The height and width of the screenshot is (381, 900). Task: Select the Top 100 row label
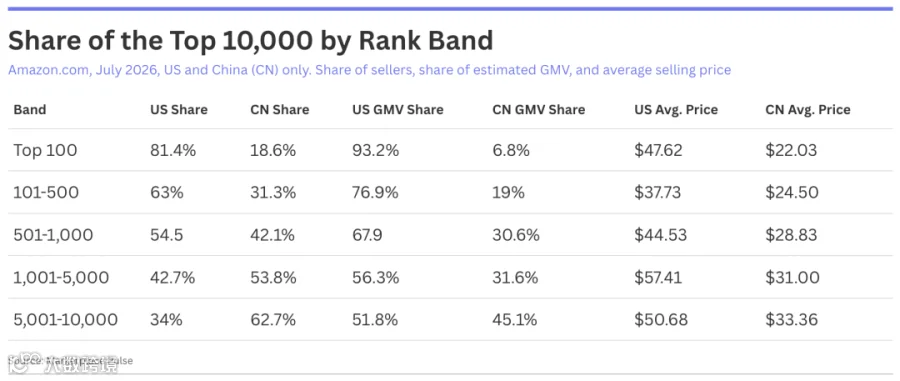45,150
